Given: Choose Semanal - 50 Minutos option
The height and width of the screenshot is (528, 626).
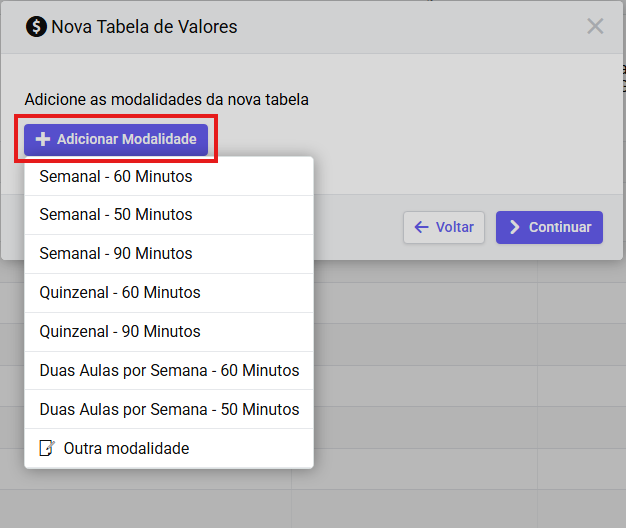Looking at the screenshot, I should [x=116, y=214].
